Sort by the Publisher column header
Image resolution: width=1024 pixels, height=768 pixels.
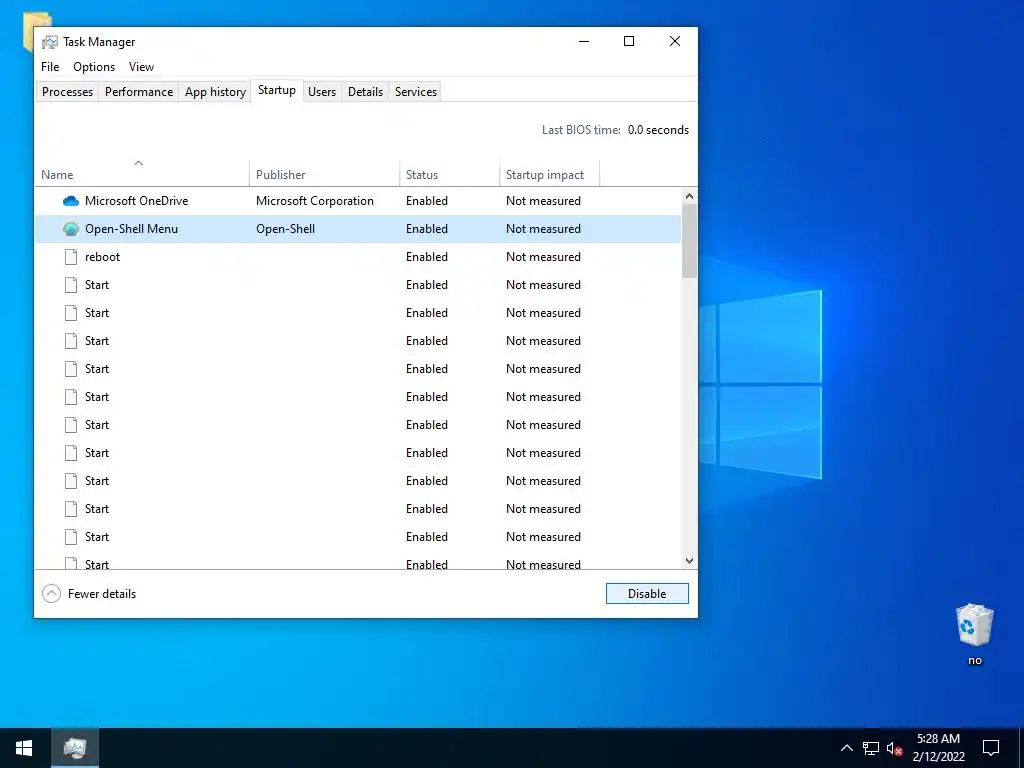click(324, 173)
